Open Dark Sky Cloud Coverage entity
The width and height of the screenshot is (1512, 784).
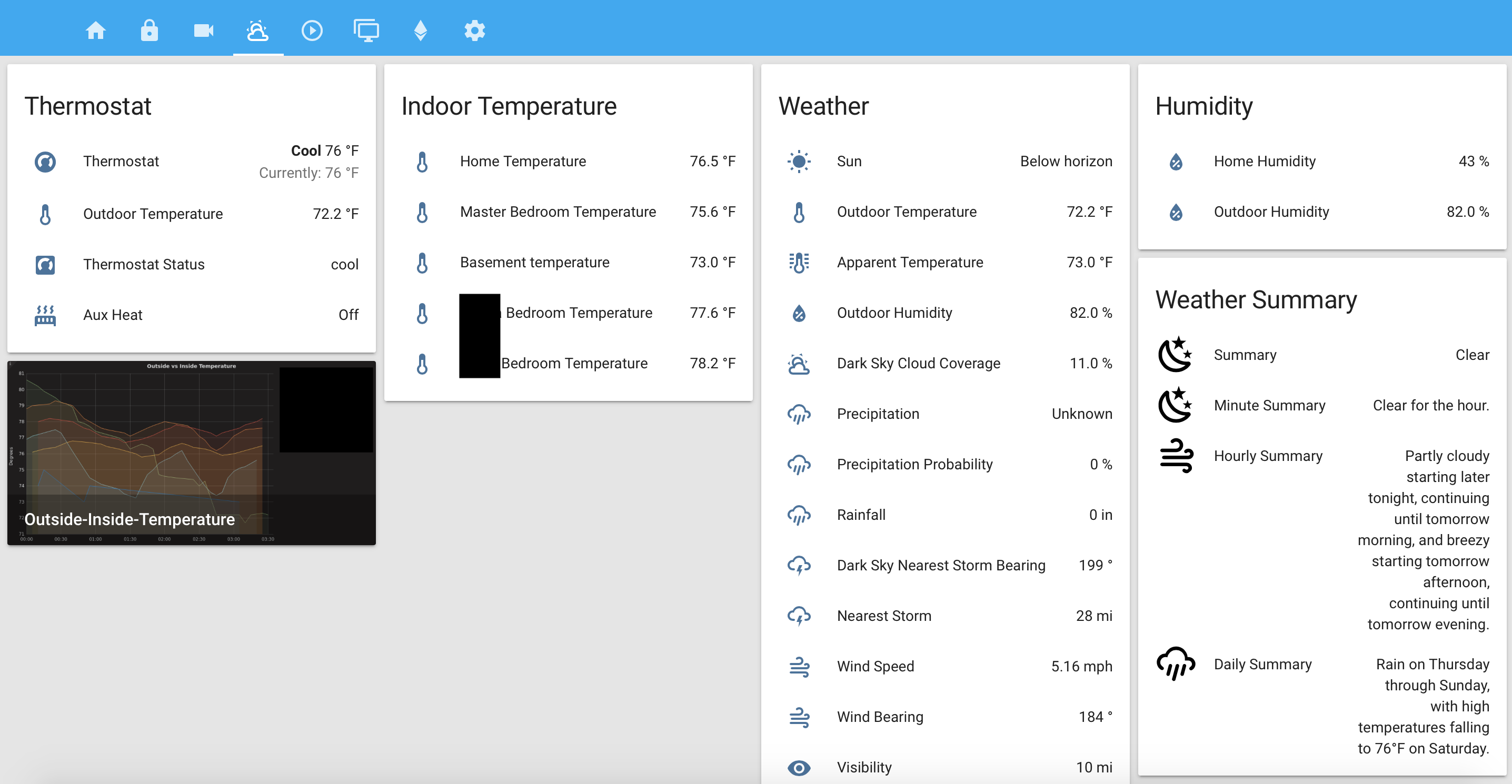pyautogui.click(x=918, y=363)
